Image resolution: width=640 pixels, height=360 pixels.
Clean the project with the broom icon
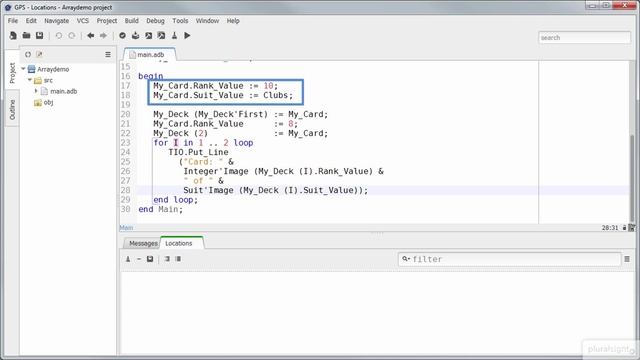click(x=174, y=36)
